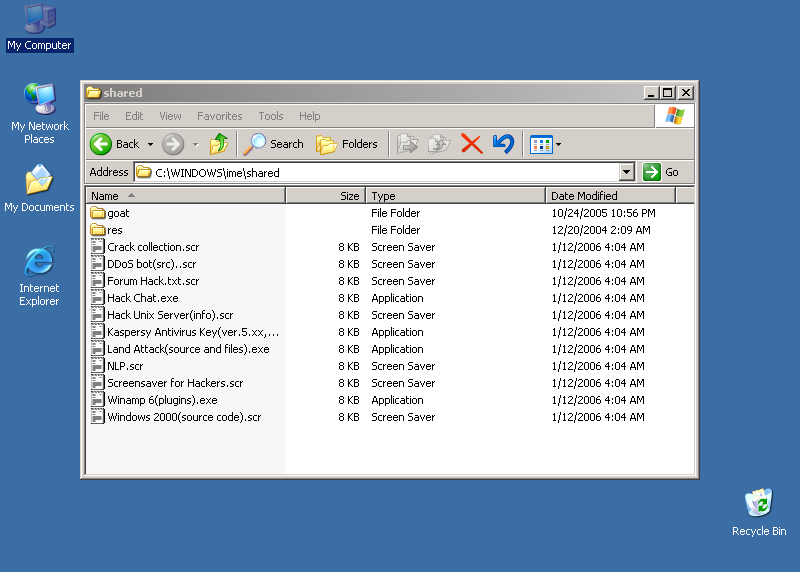Click My Network Places desktop icon

point(40,99)
